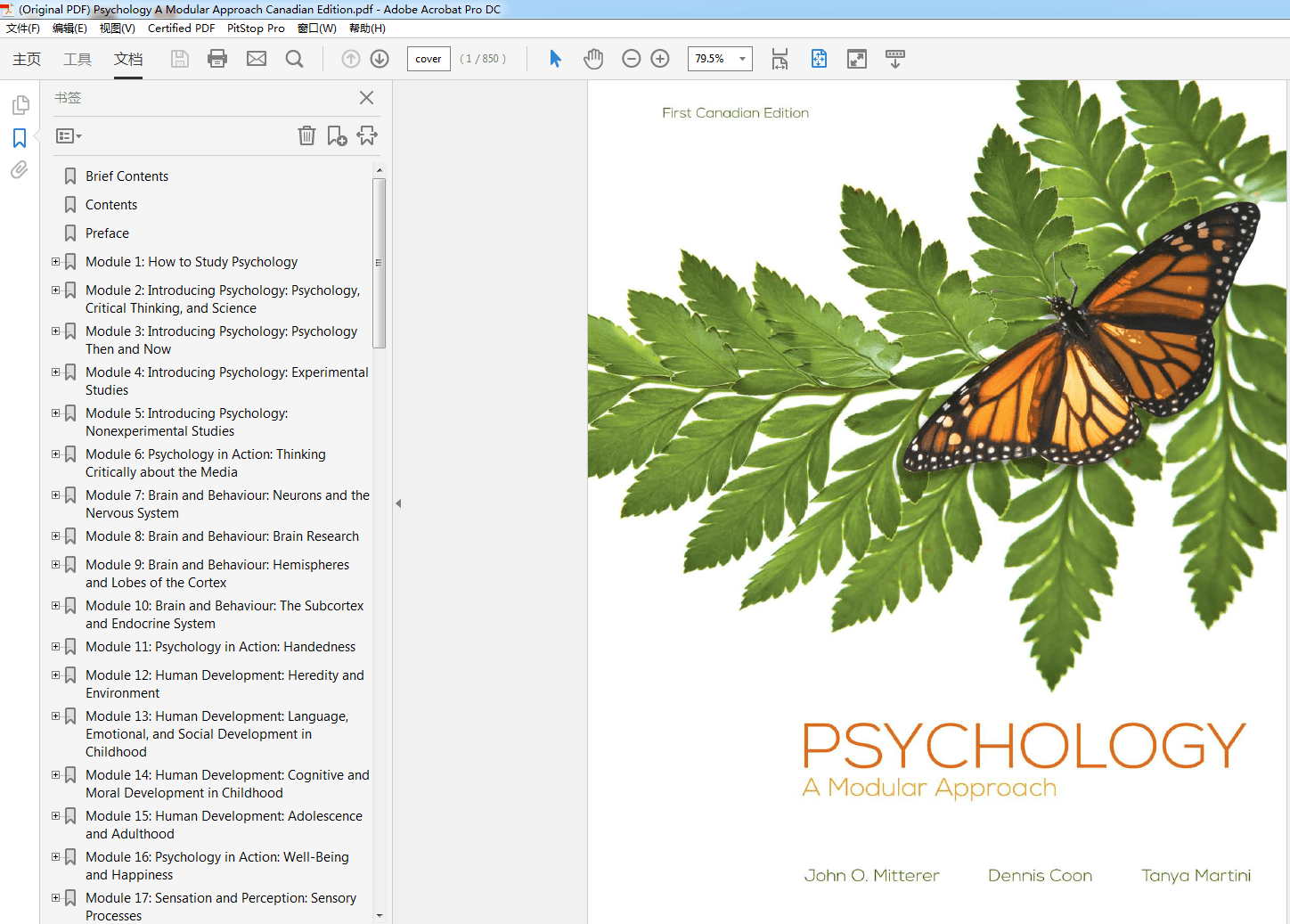Open the 79.5% zoom level dropdown
The image size is (1290, 924).
(741, 59)
